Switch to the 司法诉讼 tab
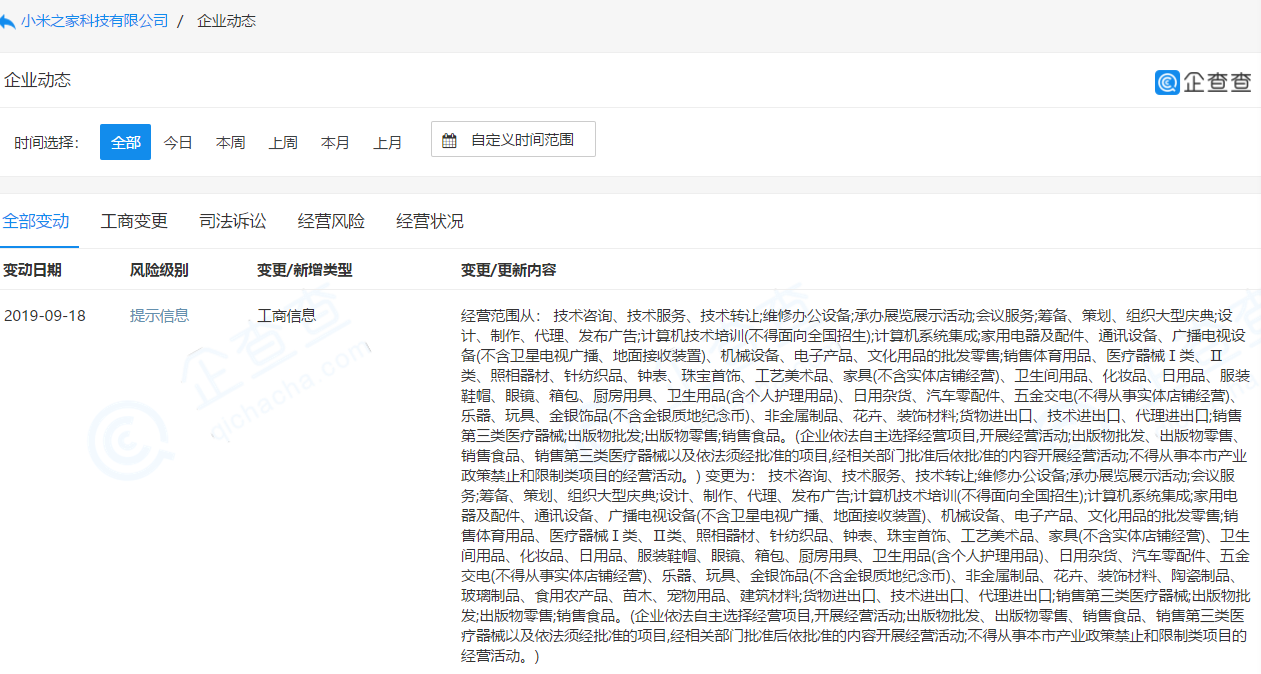 pos(233,221)
